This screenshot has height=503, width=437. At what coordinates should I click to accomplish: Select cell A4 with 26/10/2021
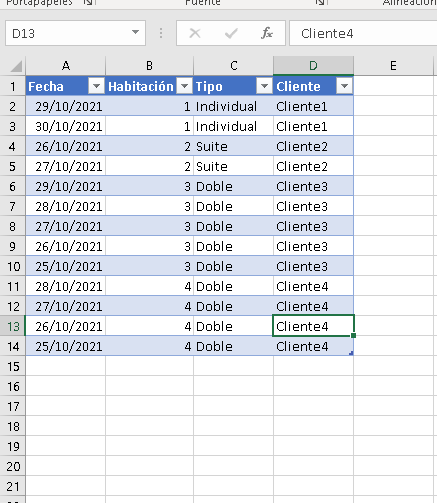66,146
